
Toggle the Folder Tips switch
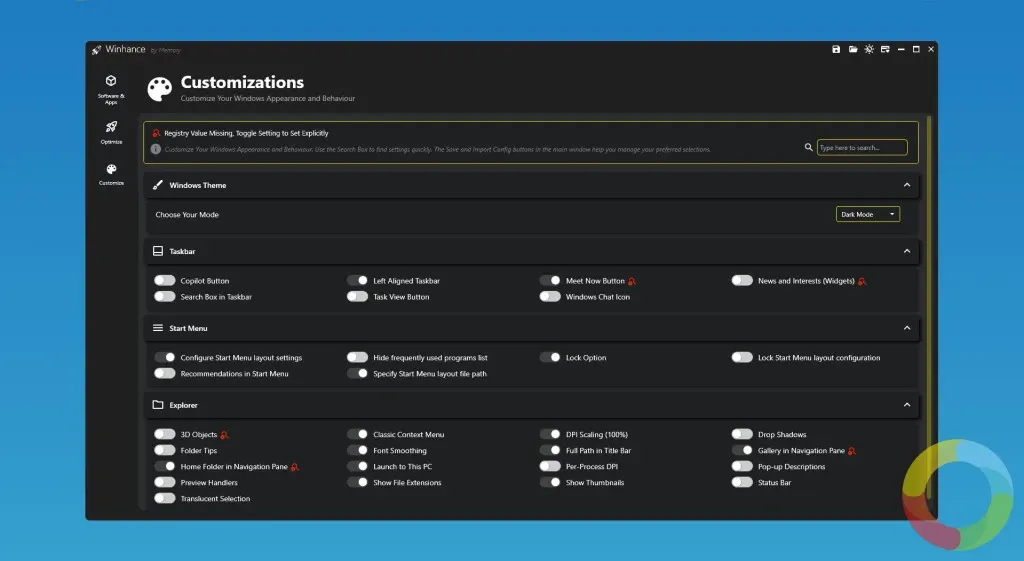(165, 450)
